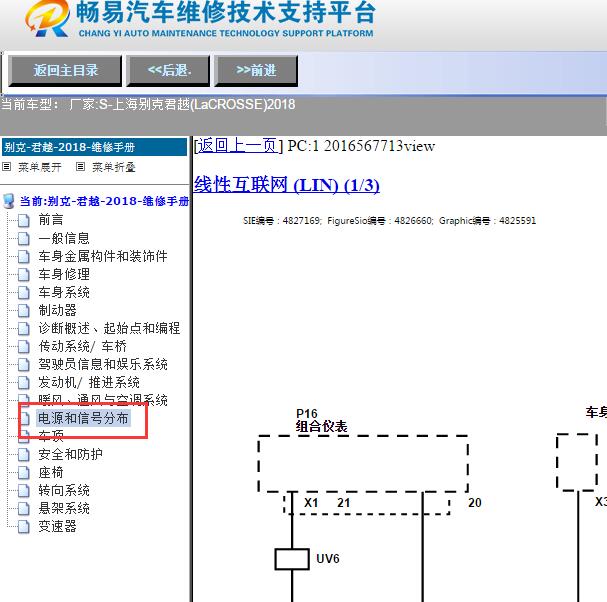
Task: Open 驾驶员信息和娱乐系统 section
Action: [x=103, y=364]
